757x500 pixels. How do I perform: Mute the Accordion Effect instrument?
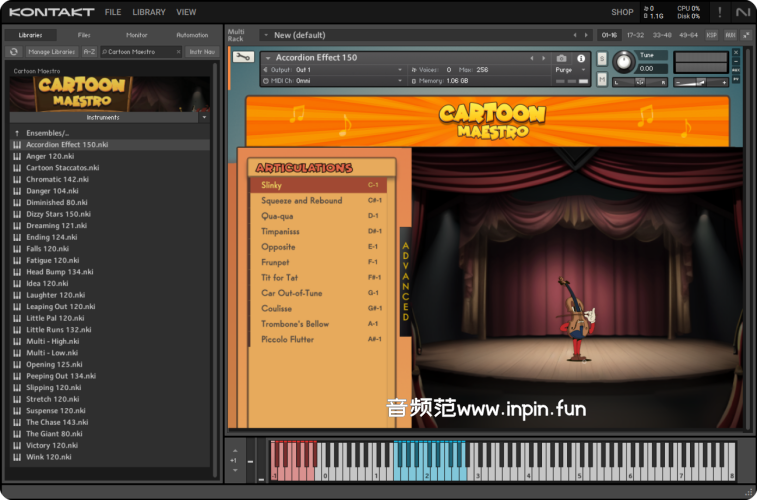click(x=601, y=80)
